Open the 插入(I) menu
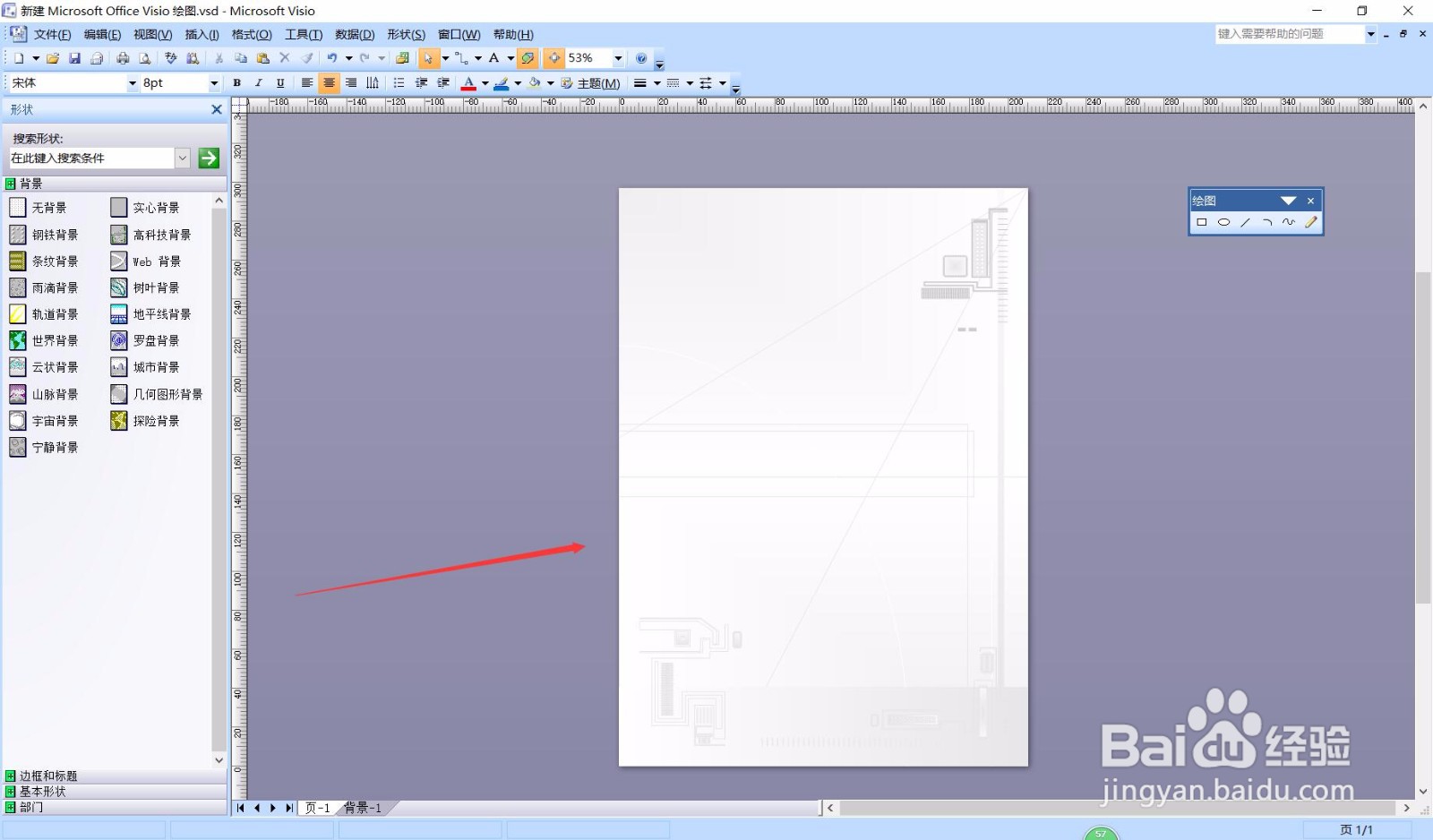Viewport: 1433px width, 840px height. coord(202,35)
